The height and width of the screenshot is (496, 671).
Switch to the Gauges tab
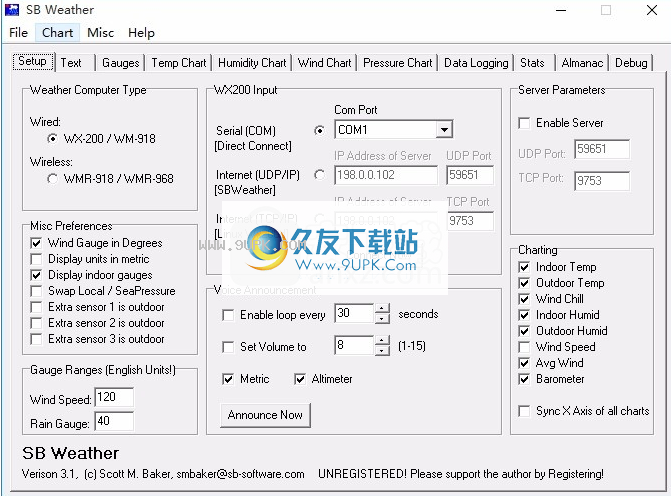coord(121,63)
